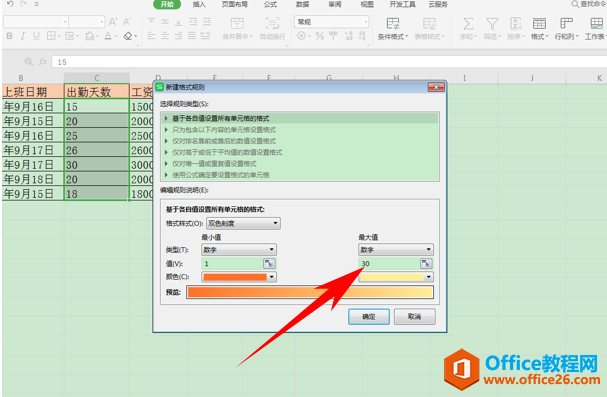Select rule type 使用公式确定要设置格式的单元格
The image size is (607, 397).
[300, 175]
